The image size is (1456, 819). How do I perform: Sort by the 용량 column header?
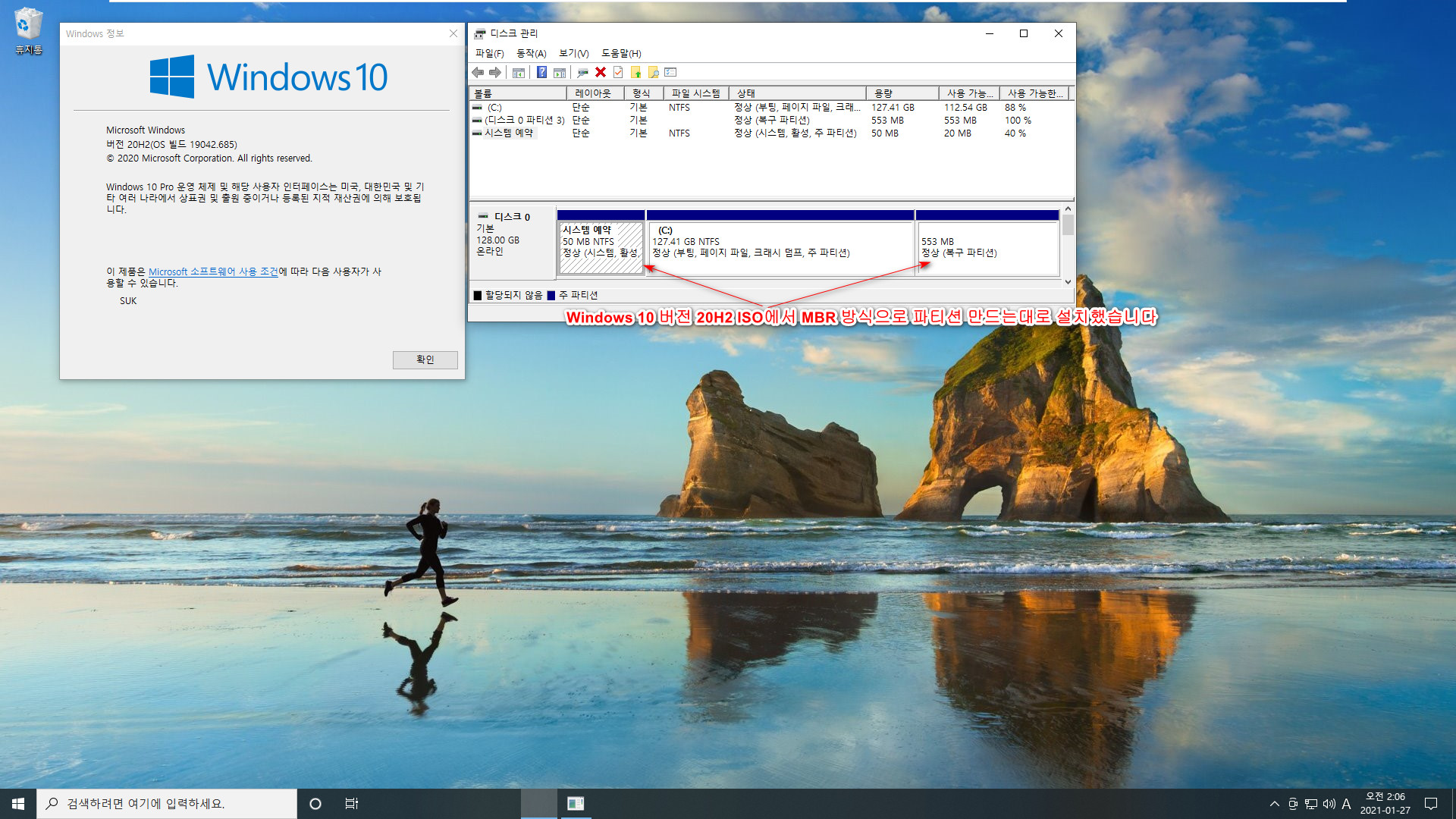pos(902,93)
